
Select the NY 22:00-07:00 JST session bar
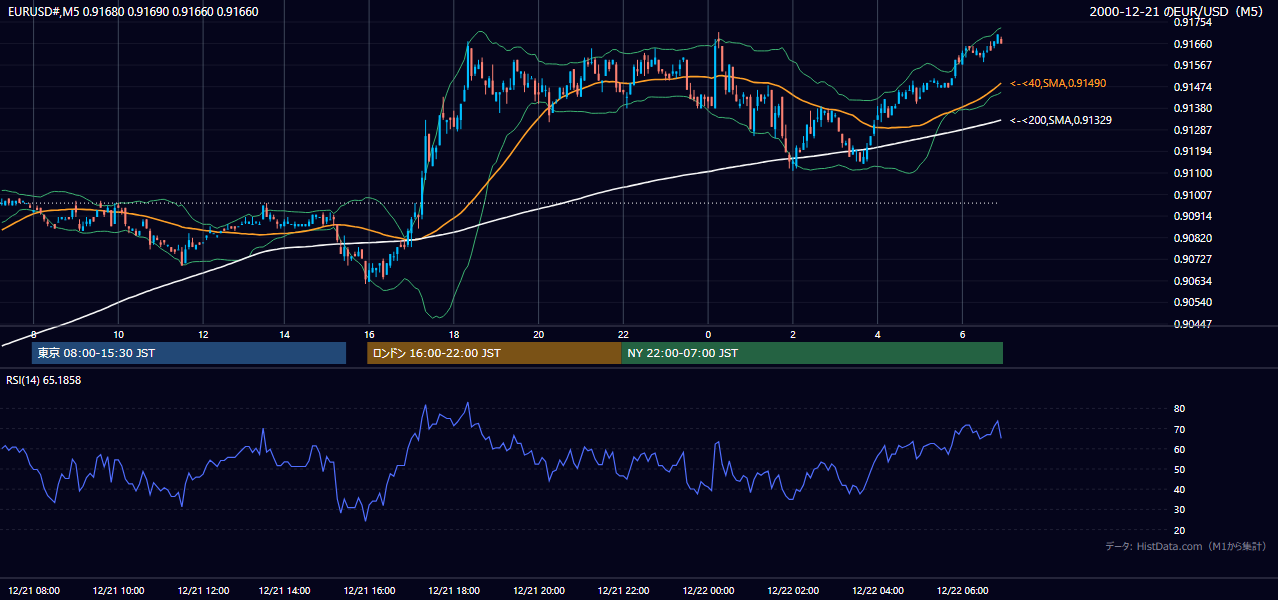click(x=812, y=353)
